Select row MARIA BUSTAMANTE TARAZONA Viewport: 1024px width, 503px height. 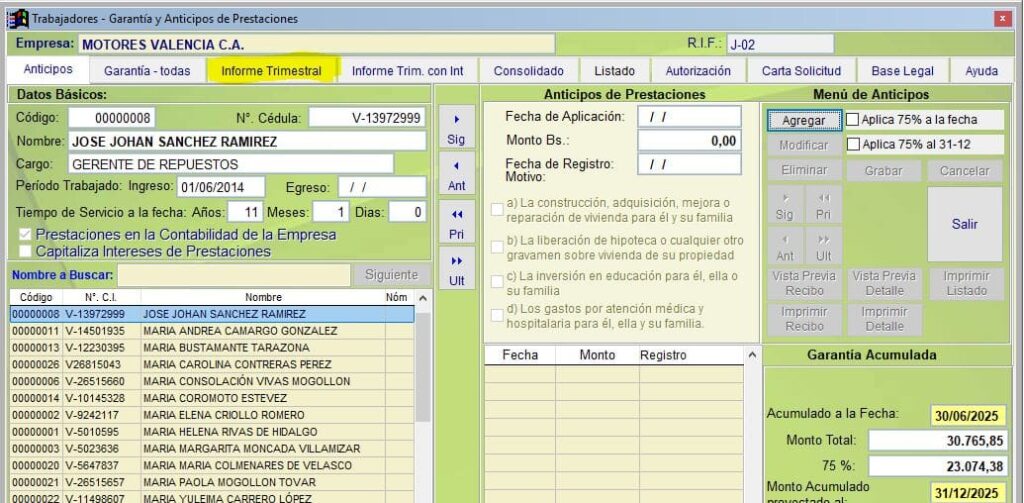(212, 348)
